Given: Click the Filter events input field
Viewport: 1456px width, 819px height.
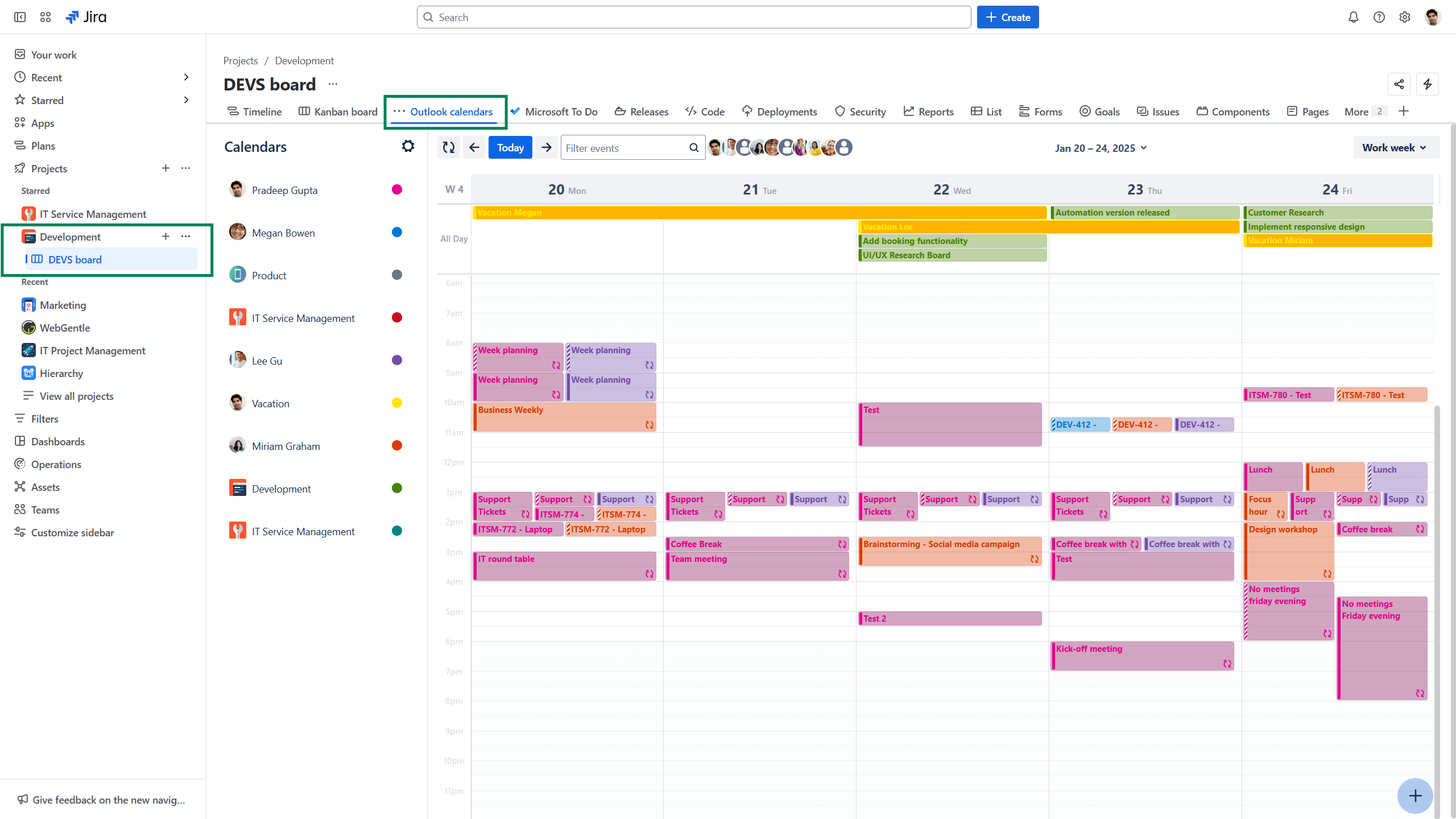Looking at the screenshot, I should [x=624, y=148].
